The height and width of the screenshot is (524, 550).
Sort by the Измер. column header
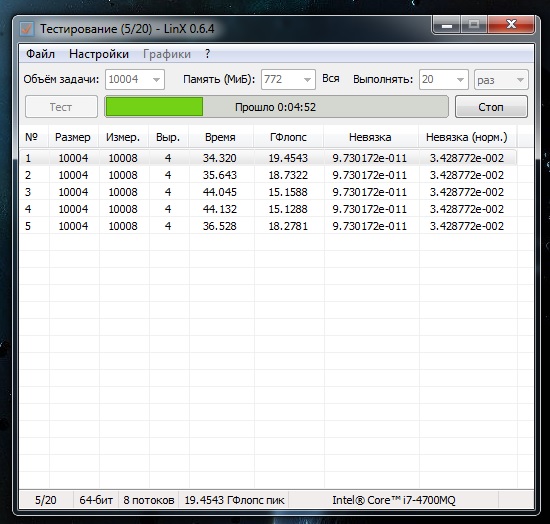[123, 137]
